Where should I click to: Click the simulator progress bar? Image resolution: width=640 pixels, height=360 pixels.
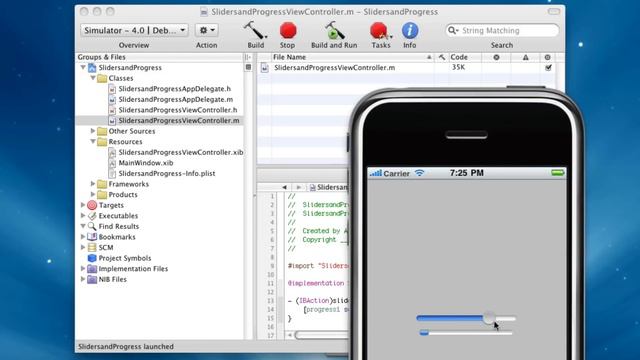point(466,333)
